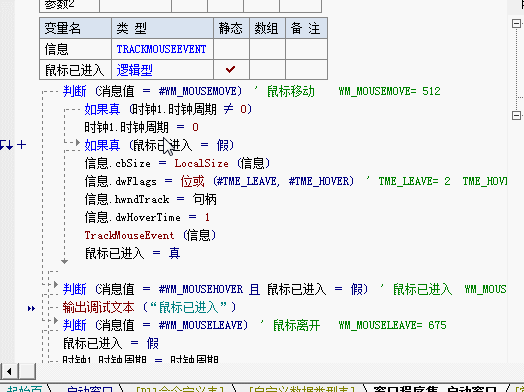Click the line 信息.hwndTrack = 句柄
This screenshot has width=524, height=392.
150,200
